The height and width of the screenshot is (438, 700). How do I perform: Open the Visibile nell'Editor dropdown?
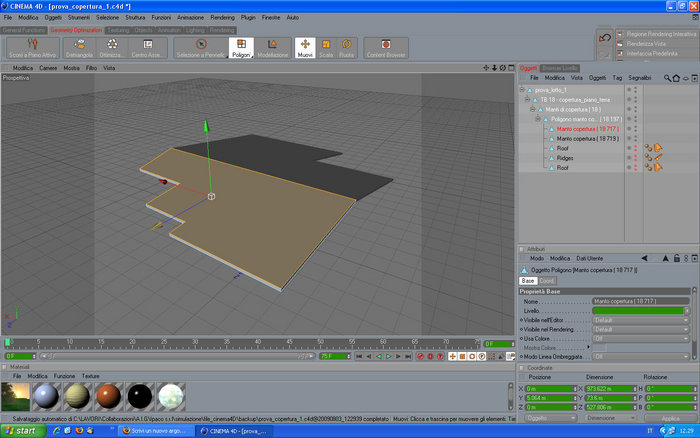click(x=641, y=320)
